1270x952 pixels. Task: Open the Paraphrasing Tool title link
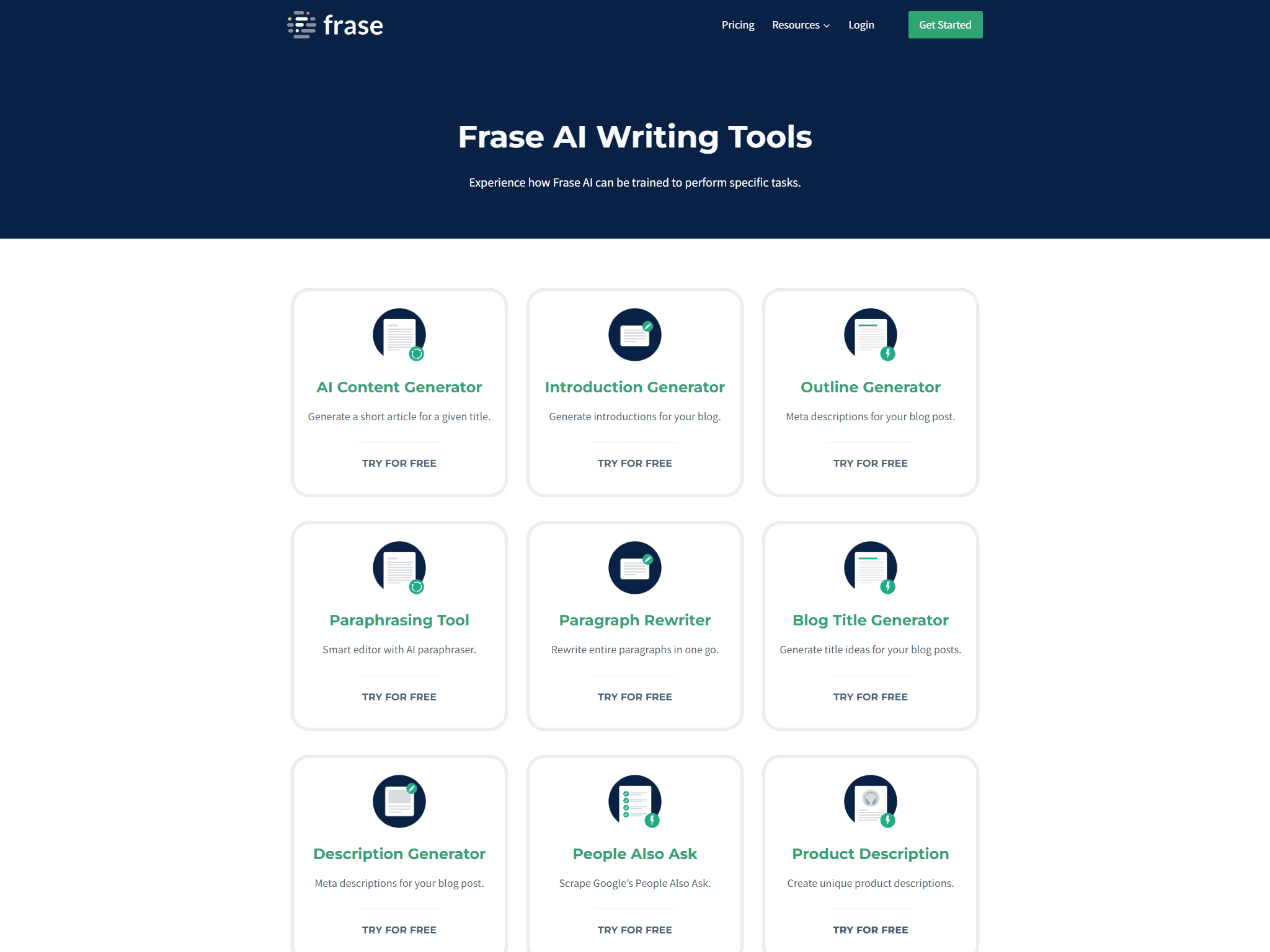point(399,620)
